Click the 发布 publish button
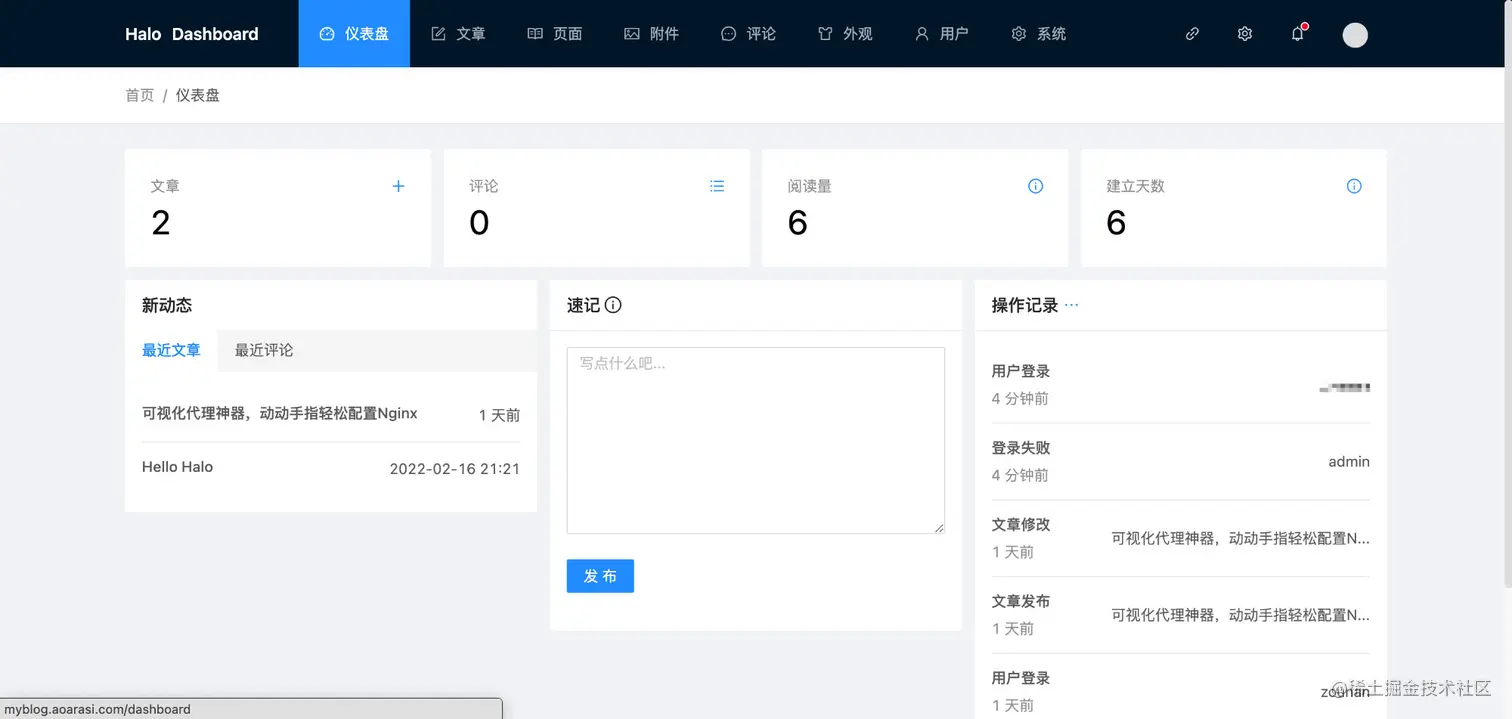 [600, 576]
